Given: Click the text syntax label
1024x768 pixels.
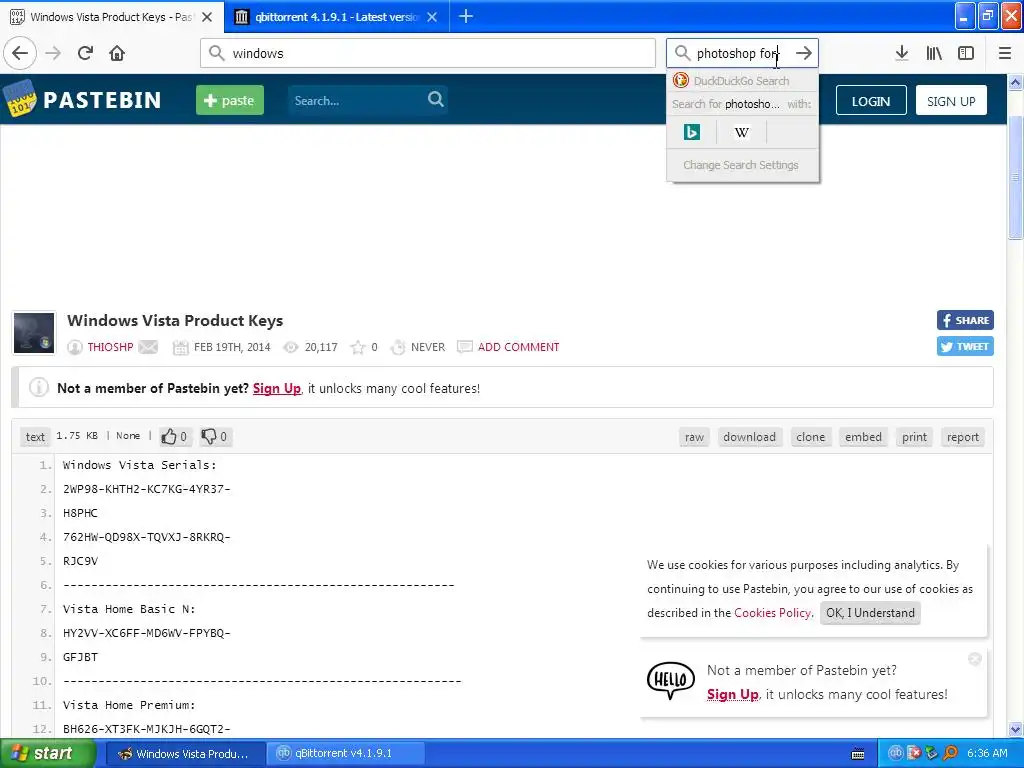Looking at the screenshot, I should [35, 437].
